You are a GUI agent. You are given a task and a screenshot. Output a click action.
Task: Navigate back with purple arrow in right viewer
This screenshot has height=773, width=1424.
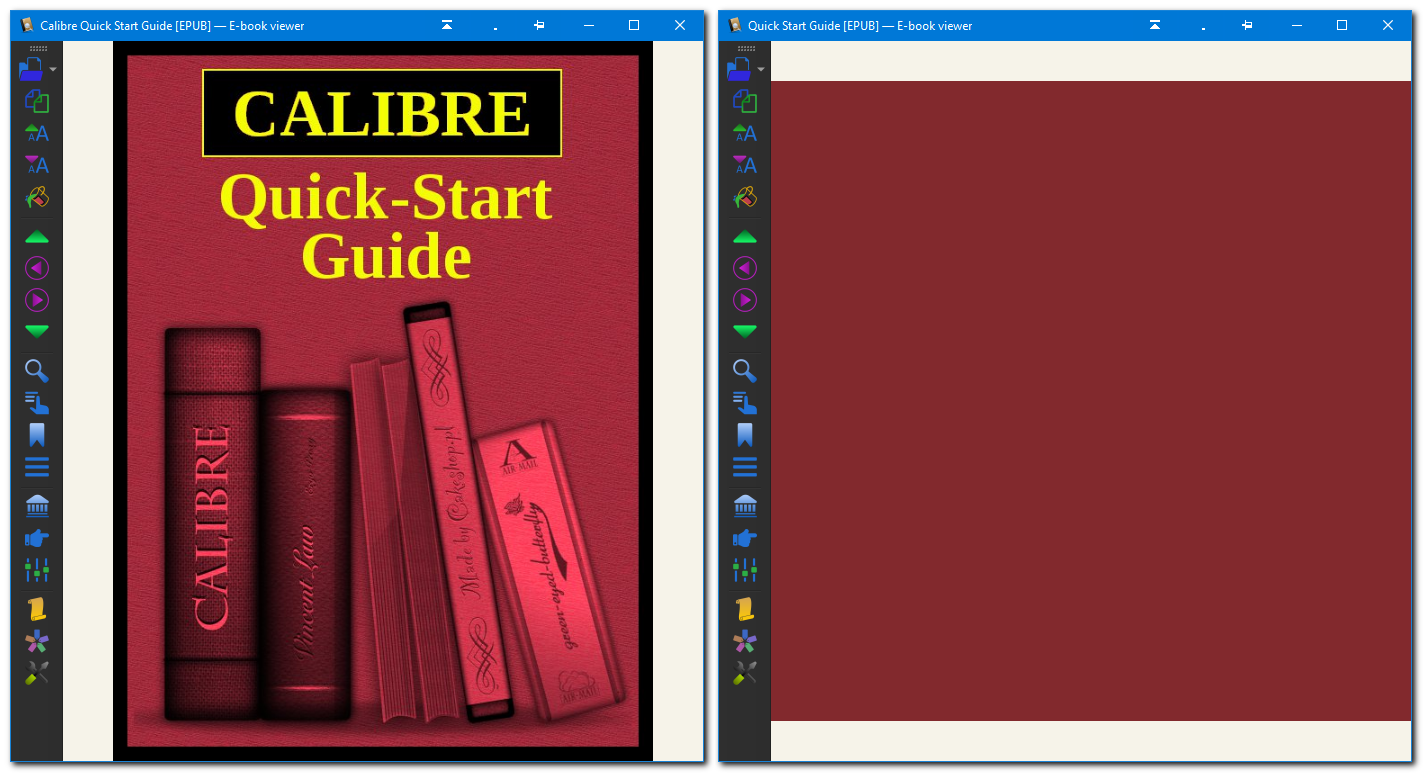745,268
